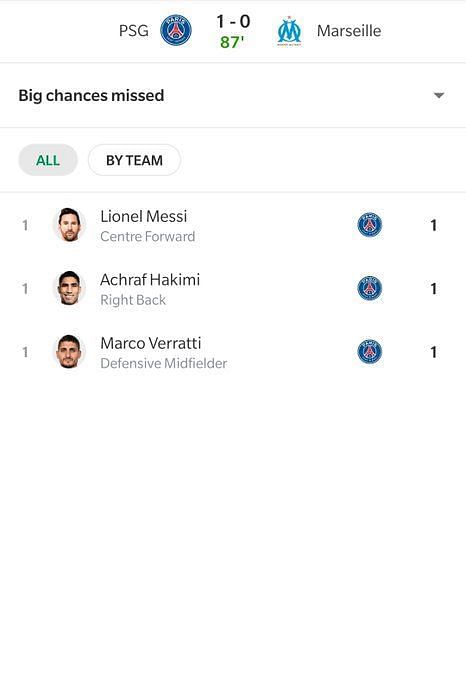Select the ALL filter pill

pyautogui.click(x=48, y=160)
